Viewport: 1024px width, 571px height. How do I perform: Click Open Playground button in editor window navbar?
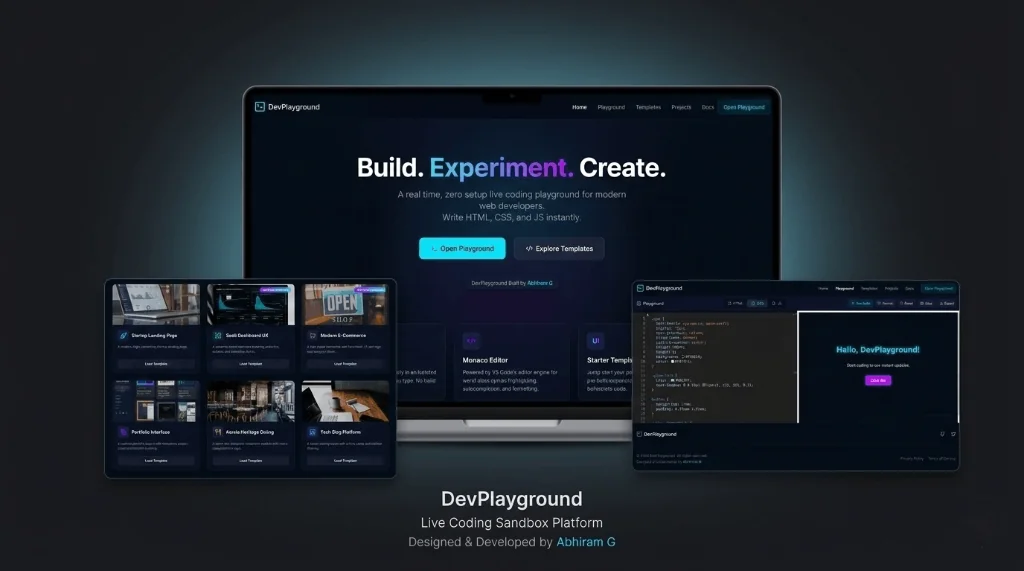pos(938,288)
